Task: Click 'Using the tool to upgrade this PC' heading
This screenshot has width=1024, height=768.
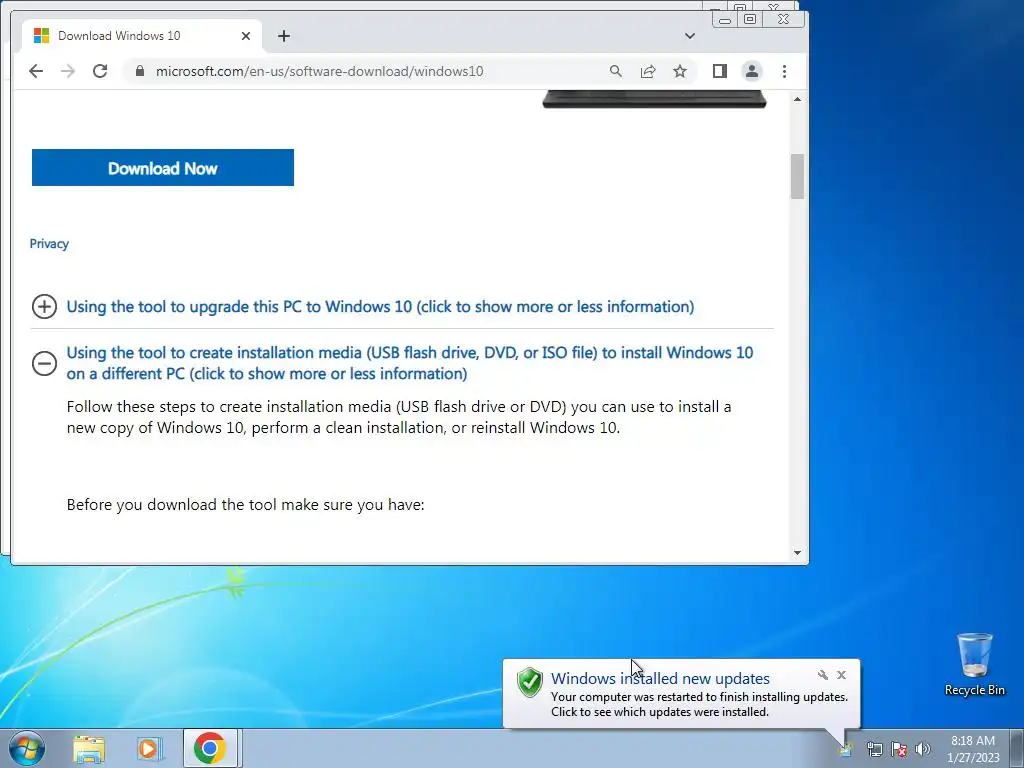Action: 380,306
